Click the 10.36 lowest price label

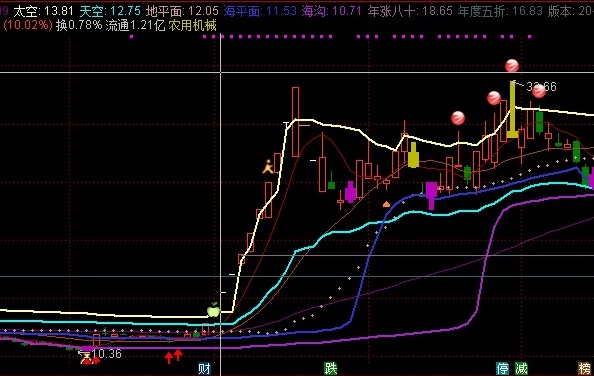(106, 354)
